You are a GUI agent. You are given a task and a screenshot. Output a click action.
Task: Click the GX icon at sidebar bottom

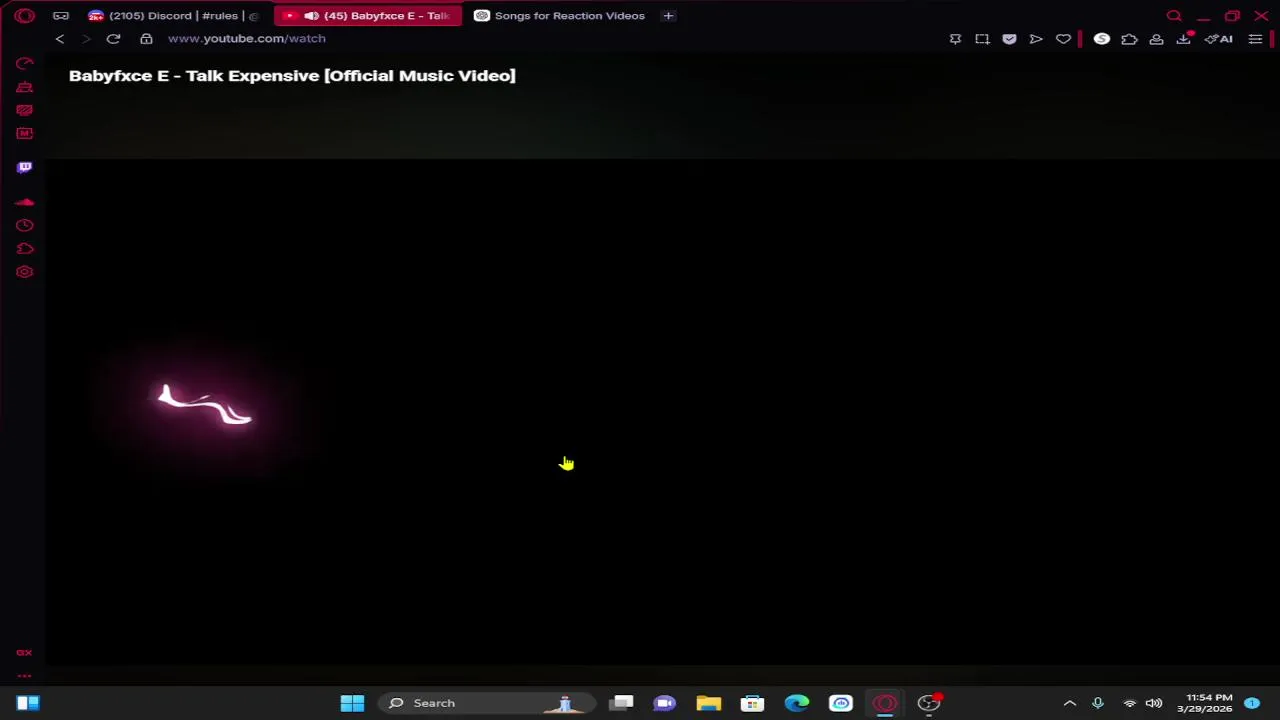point(24,652)
